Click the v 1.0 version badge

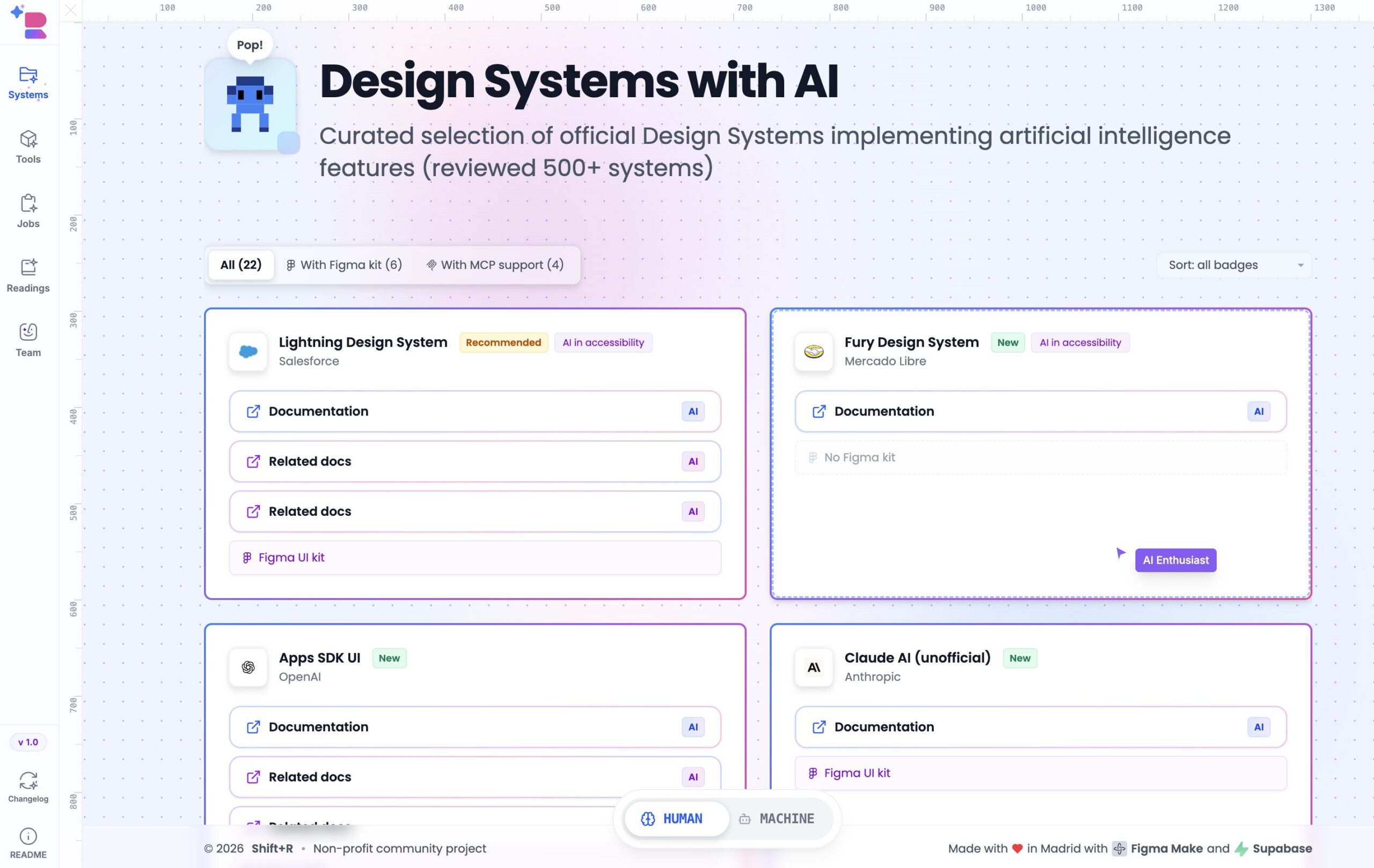(x=28, y=742)
